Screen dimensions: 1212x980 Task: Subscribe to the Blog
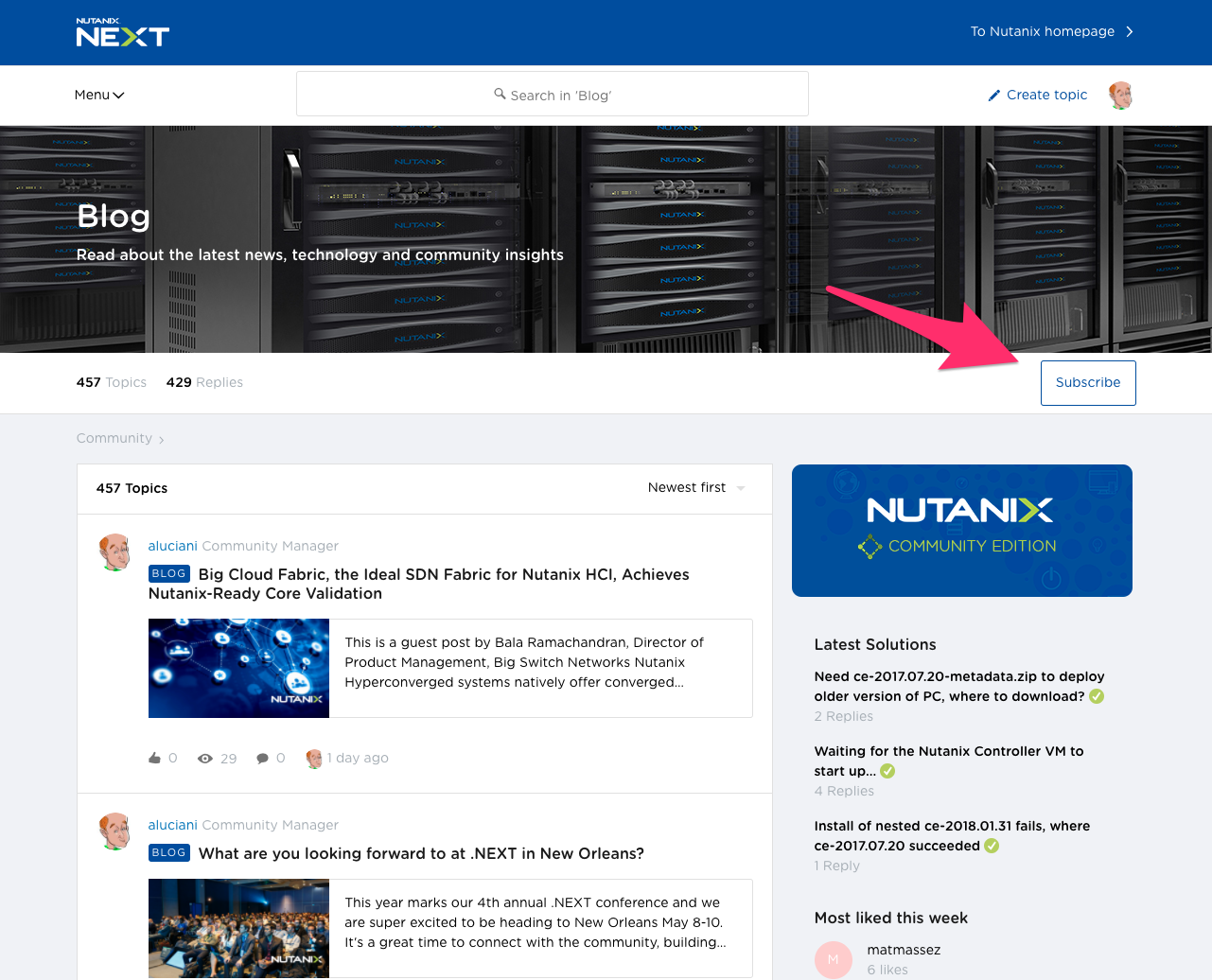click(1088, 383)
